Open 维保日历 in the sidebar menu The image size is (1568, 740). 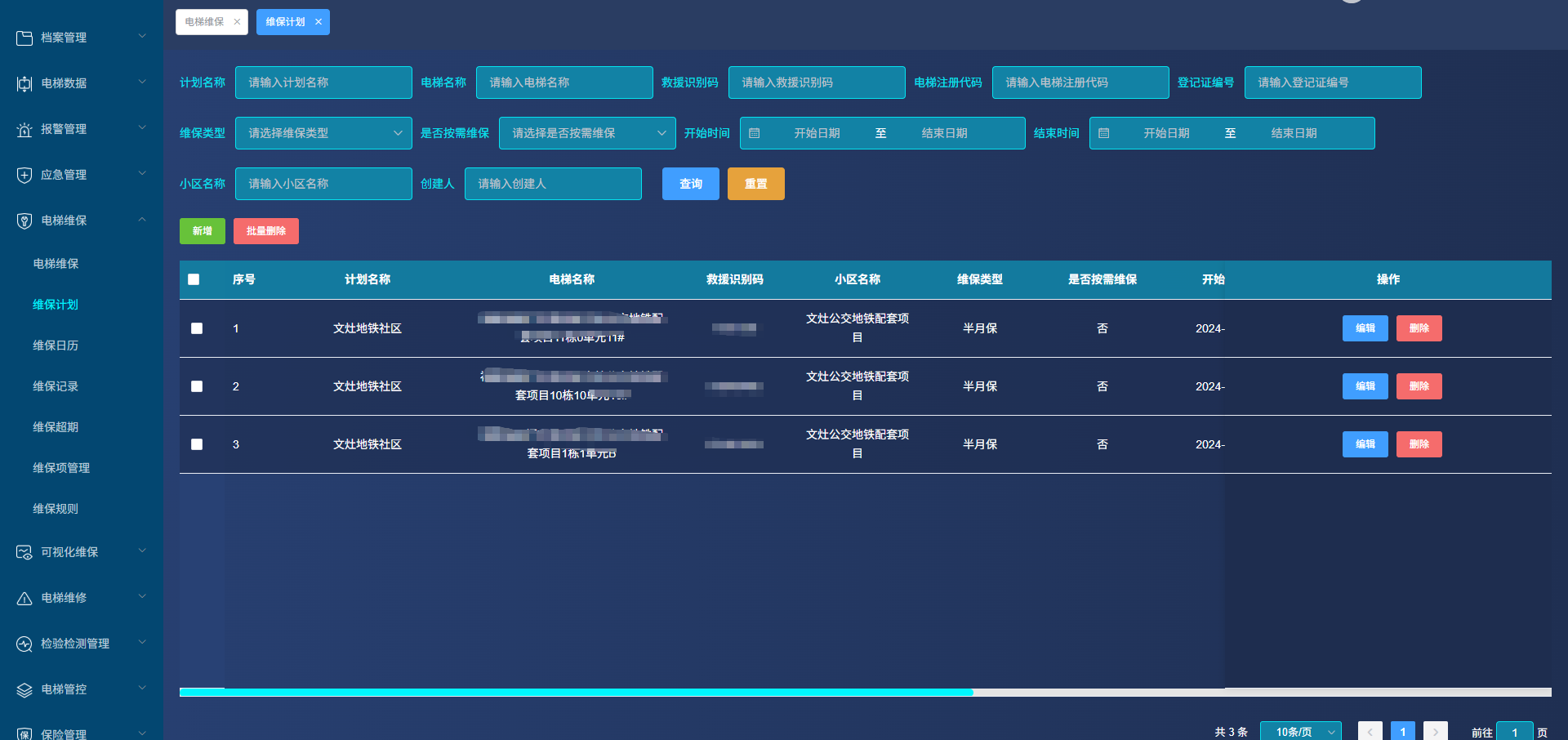click(x=56, y=345)
